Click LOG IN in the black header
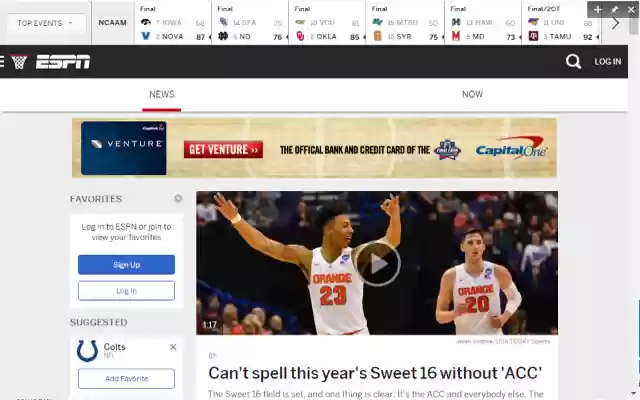This screenshot has height=400, width=640. (x=607, y=62)
